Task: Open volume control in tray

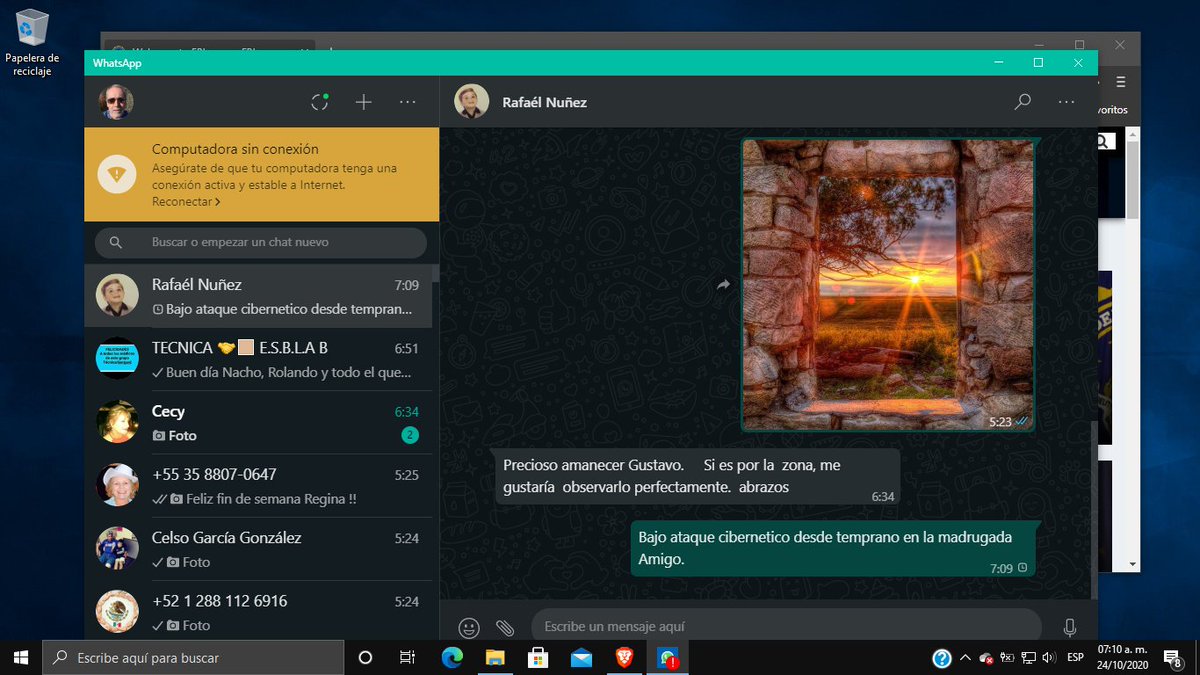Action: pos(1049,658)
